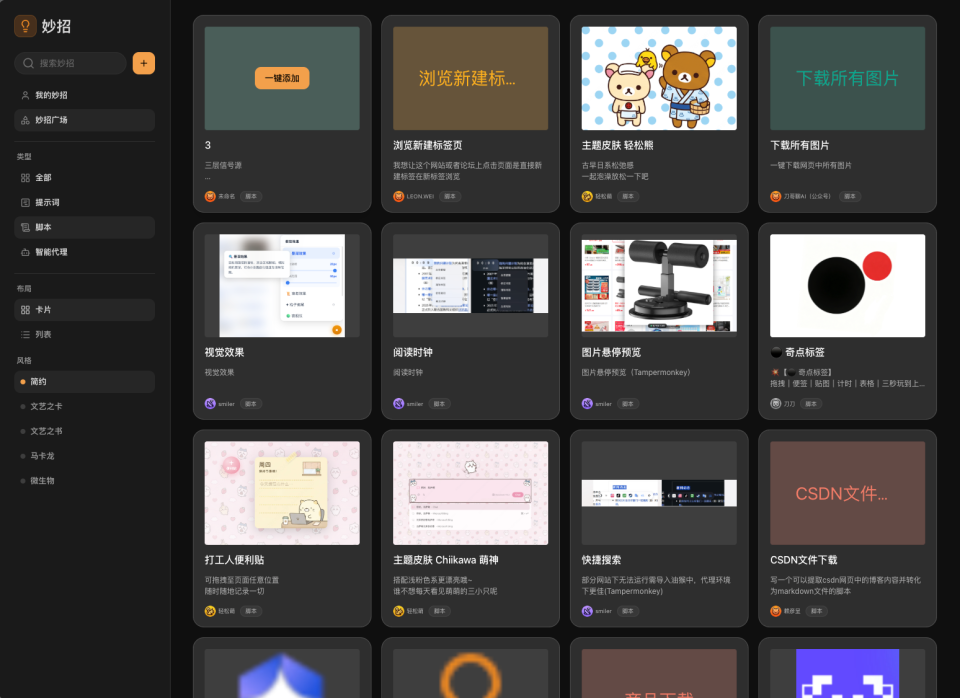Open 妙招广场 in the sidebar
960x698 pixels.
point(84,120)
